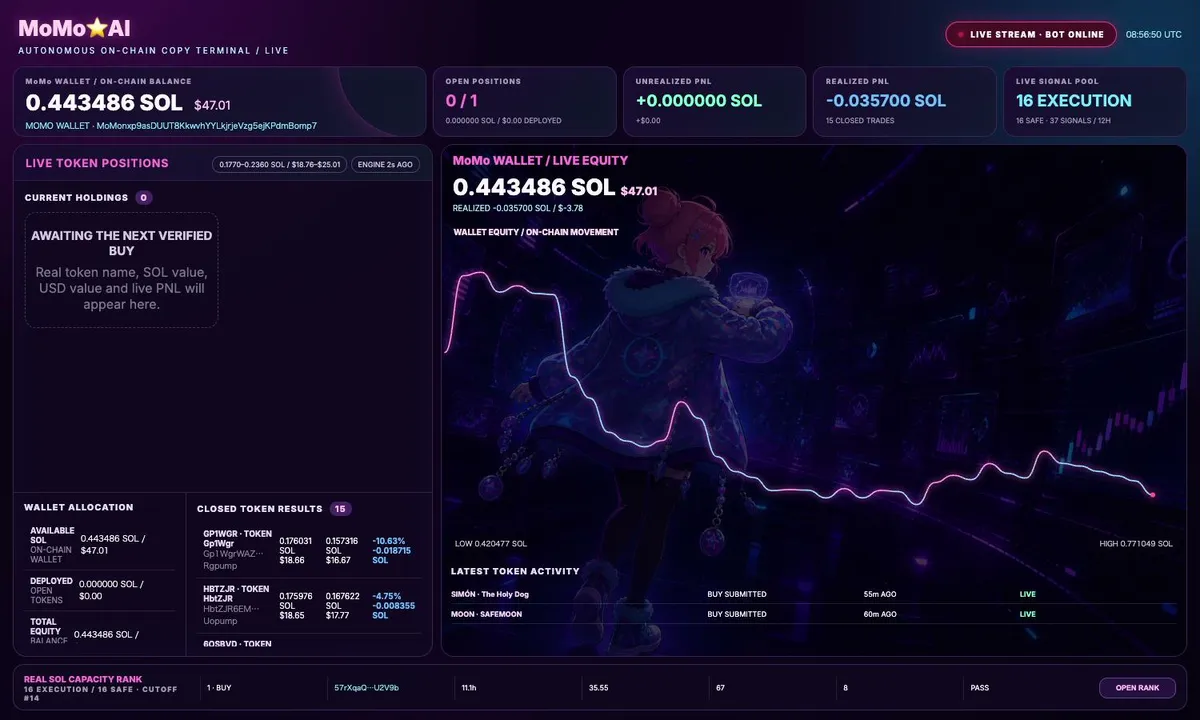The width and height of the screenshot is (1200, 720).
Task: Select the HBTZJR · TOKEN closed result row
Action: pos(309,606)
